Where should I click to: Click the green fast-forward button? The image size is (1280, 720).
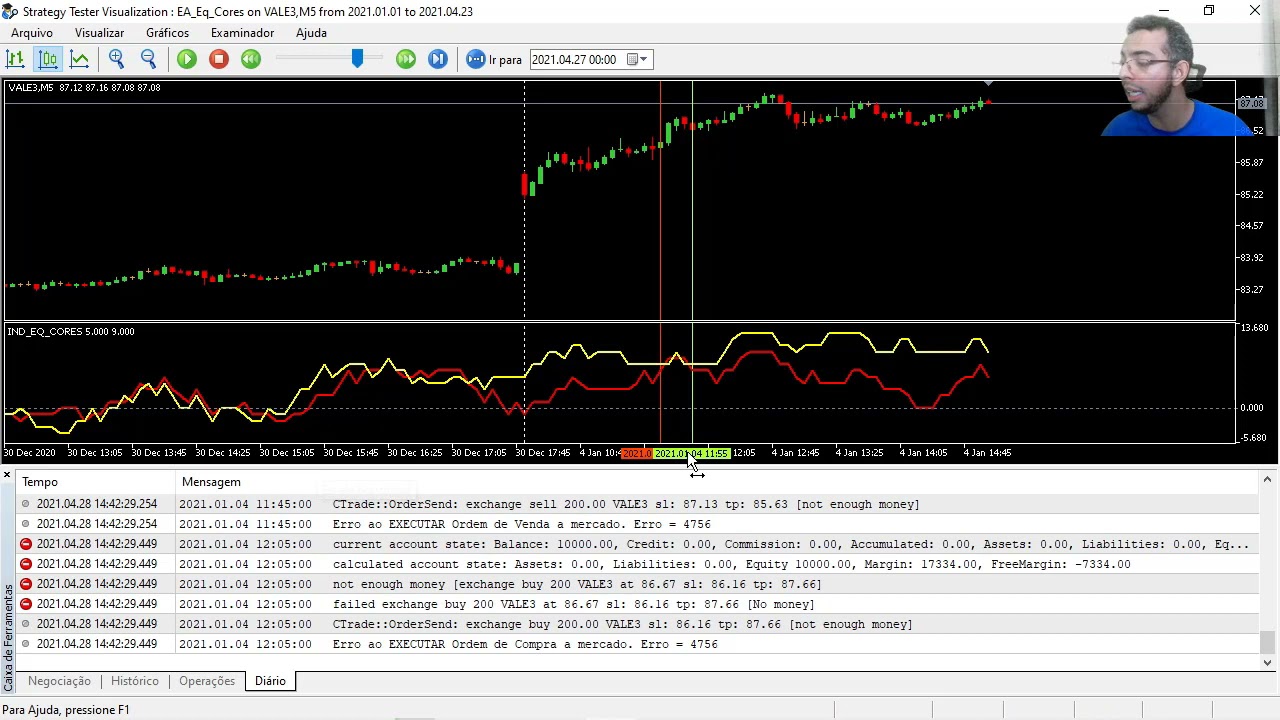click(x=406, y=59)
